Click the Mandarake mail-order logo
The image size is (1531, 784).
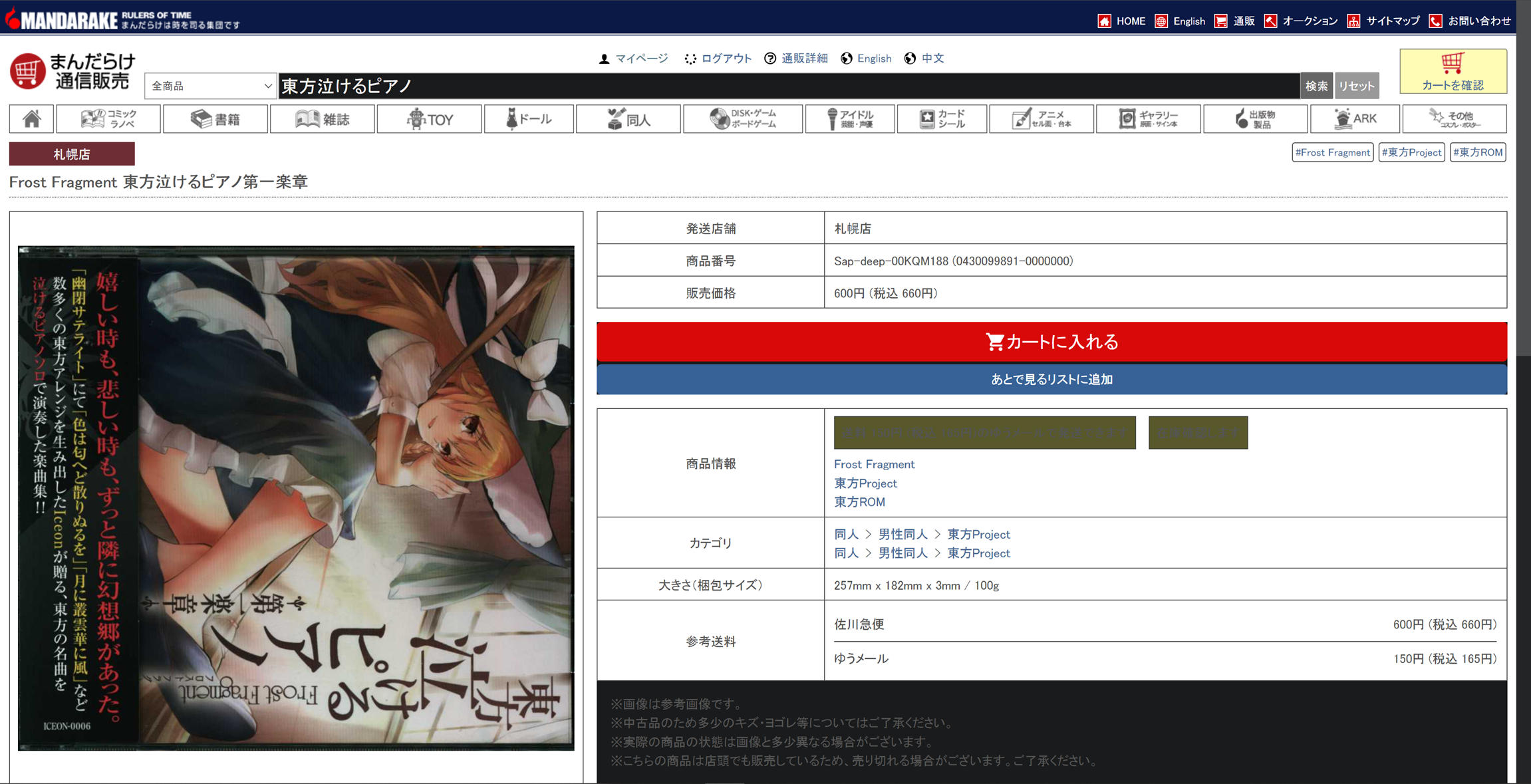[x=72, y=71]
